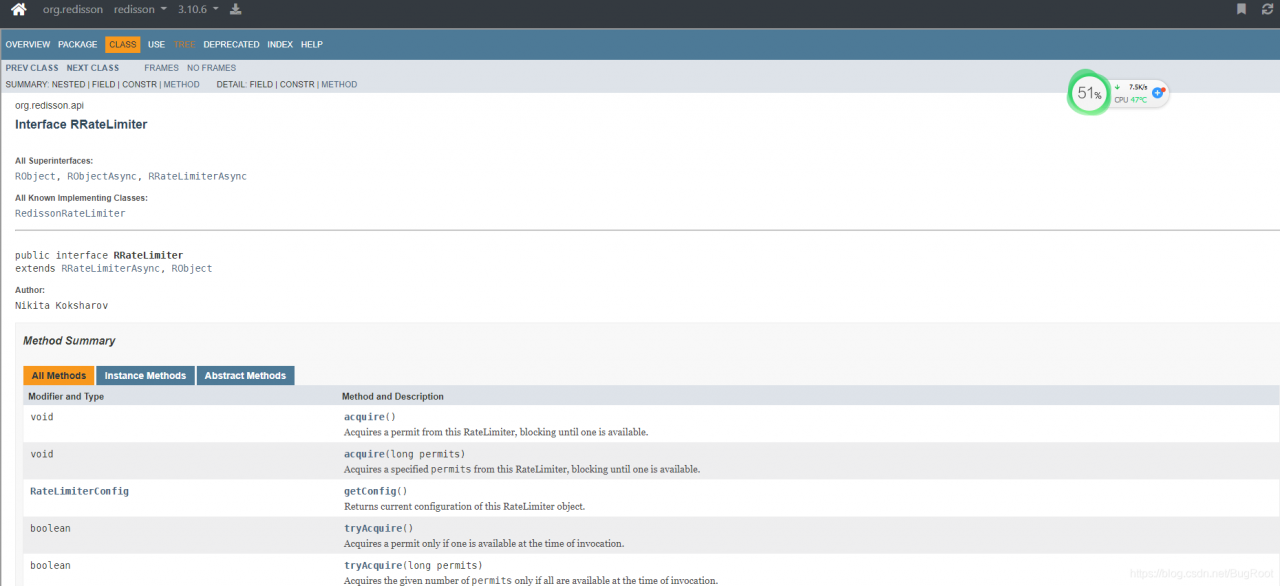Switch to FRAMES view
1280x586 pixels.
click(x=161, y=68)
